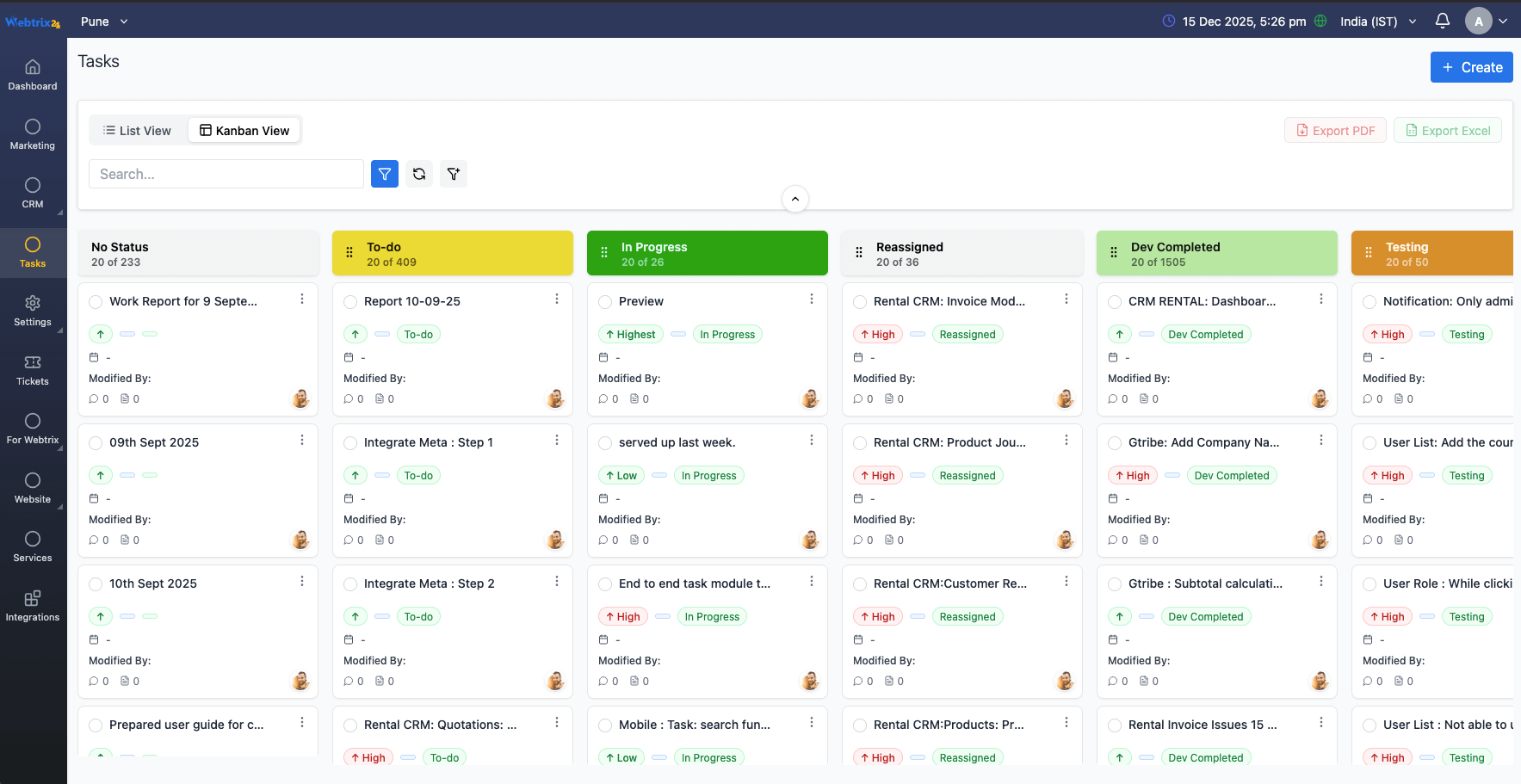Check the Report 10-09-25 task circle
The height and width of the screenshot is (784, 1521).
[x=350, y=302]
